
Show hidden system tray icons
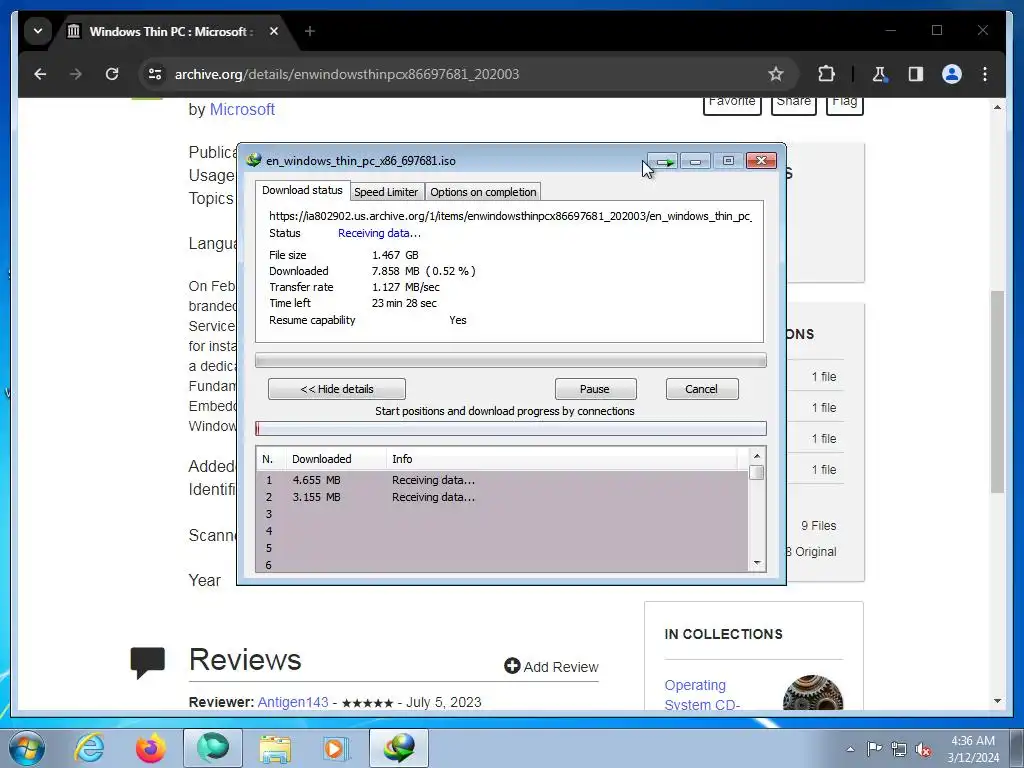pos(850,749)
